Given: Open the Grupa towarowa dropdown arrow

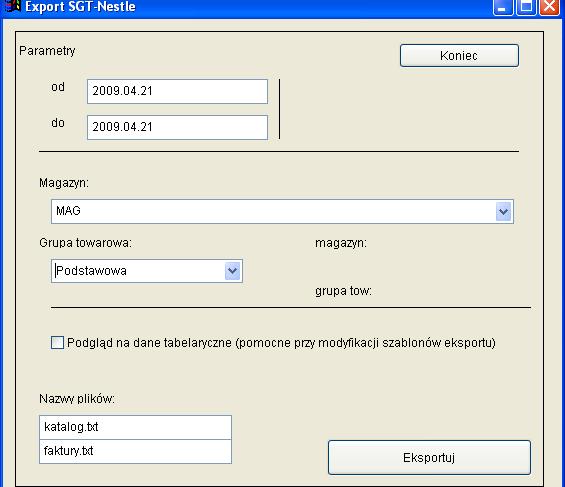Looking at the screenshot, I should (232, 271).
